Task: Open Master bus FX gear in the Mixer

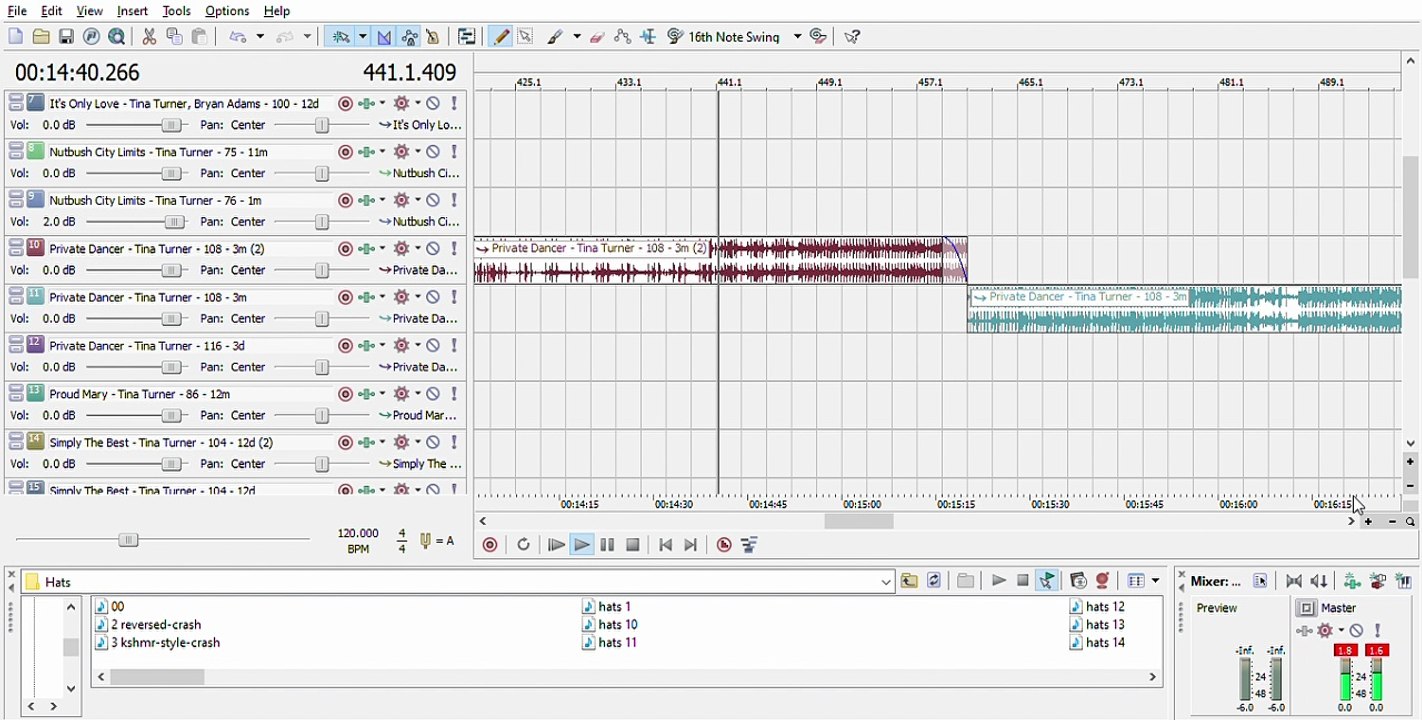Action: (x=1325, y=630)
